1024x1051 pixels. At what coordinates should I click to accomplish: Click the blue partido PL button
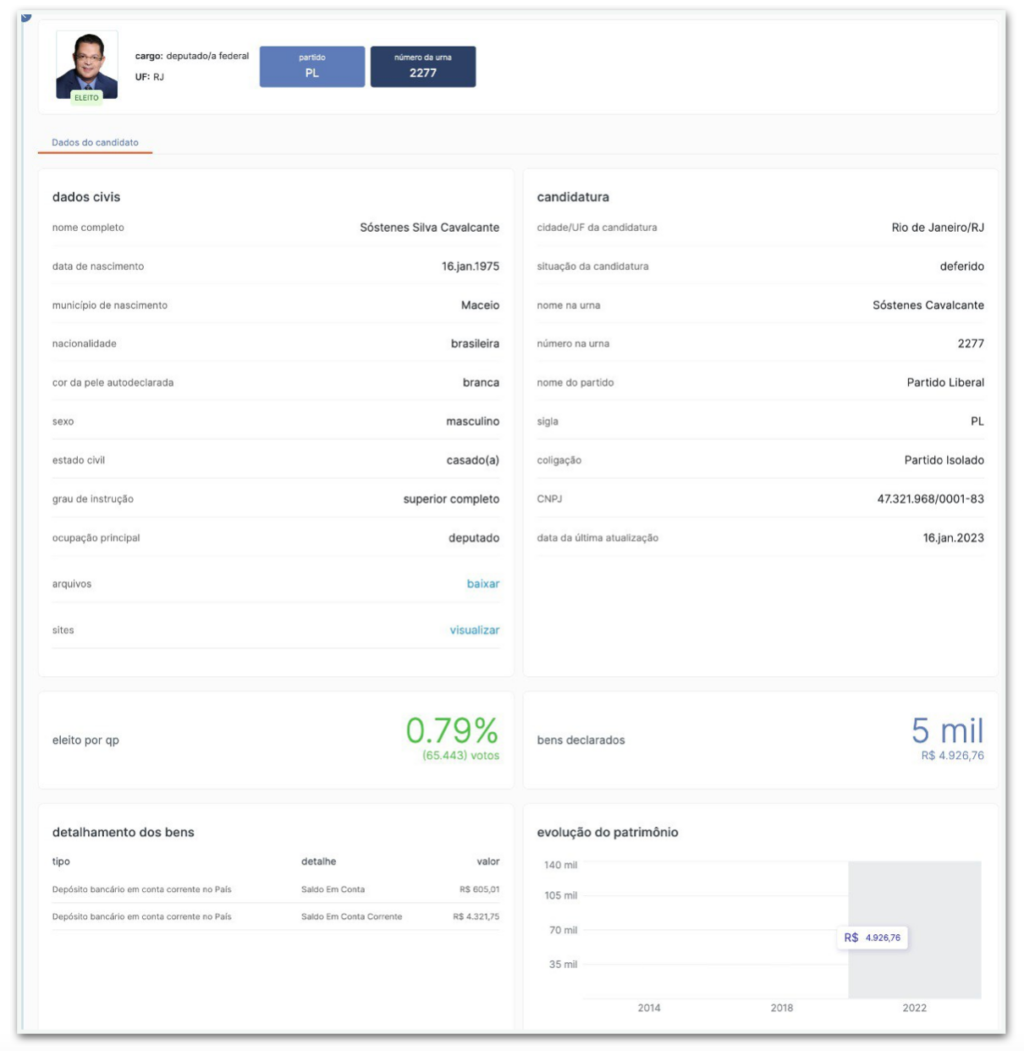click(x=311, y=66)
